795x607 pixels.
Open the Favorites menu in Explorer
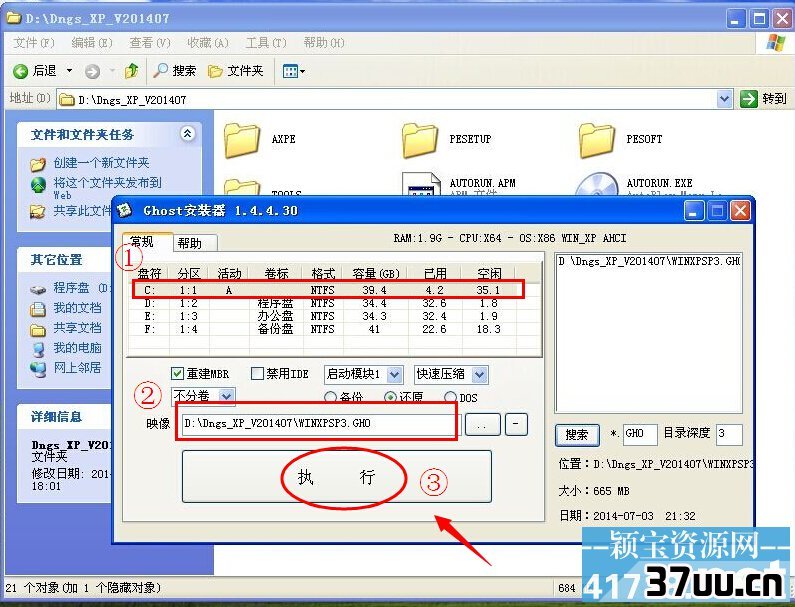point(208,43)
